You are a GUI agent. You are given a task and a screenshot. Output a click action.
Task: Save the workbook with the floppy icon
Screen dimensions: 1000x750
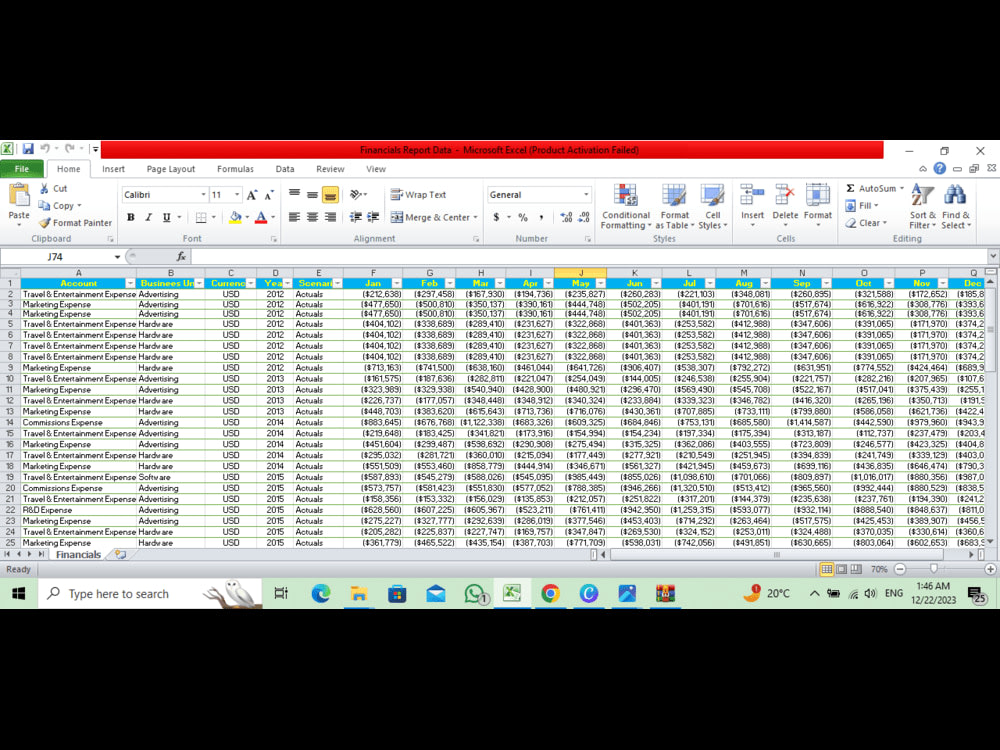coord(28,149)
